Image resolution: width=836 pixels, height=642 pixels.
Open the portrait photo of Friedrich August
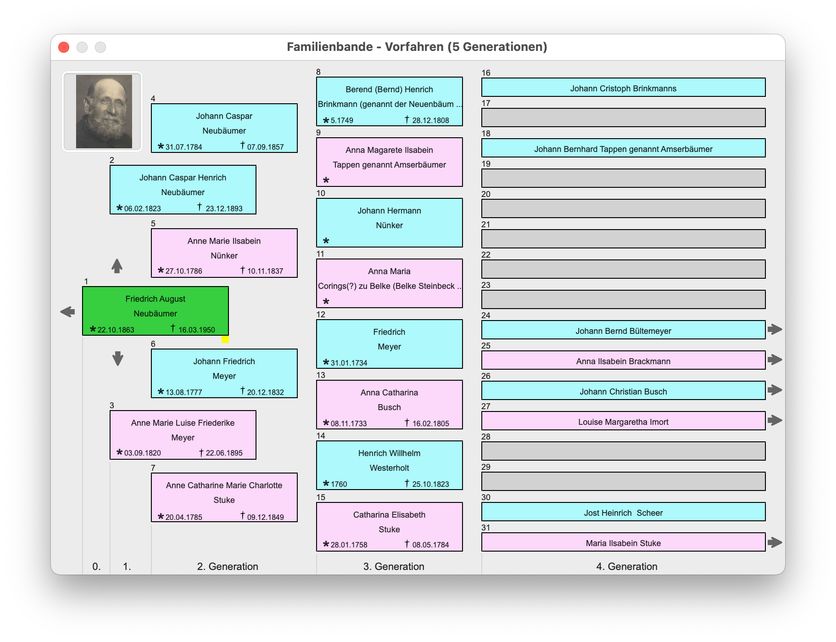[103, 111]
